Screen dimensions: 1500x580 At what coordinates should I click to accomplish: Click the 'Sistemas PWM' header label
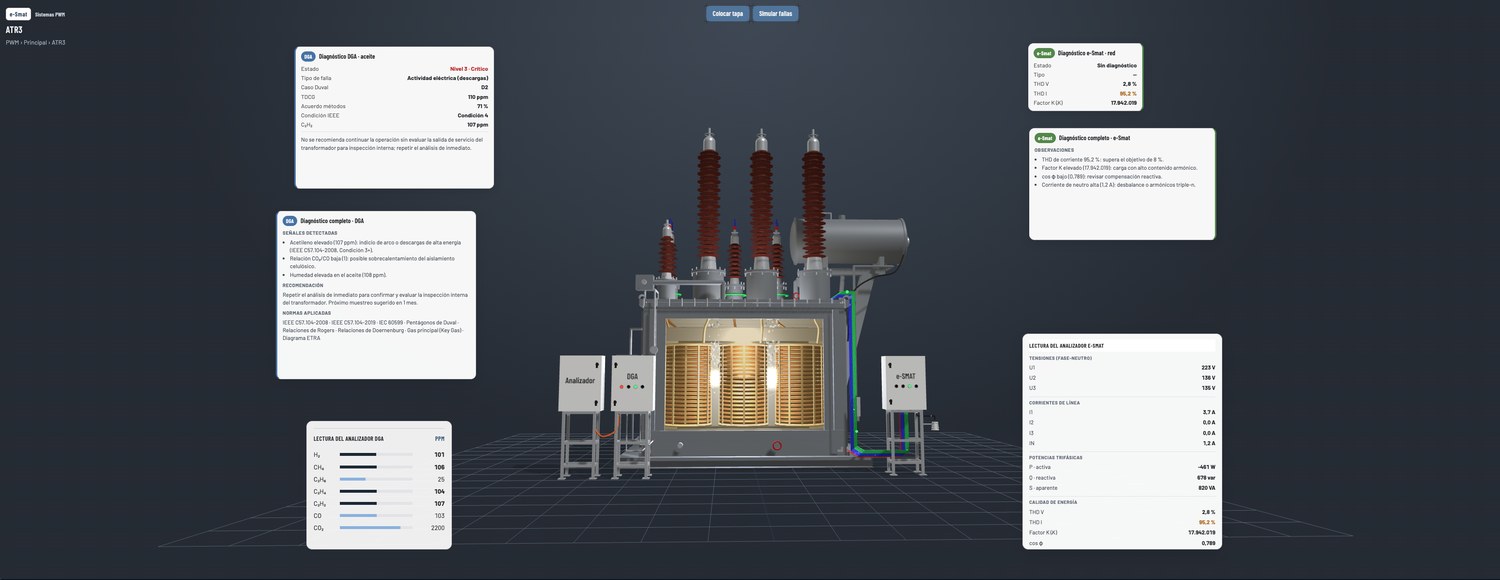pyautogui.click(x=50, y=15)
